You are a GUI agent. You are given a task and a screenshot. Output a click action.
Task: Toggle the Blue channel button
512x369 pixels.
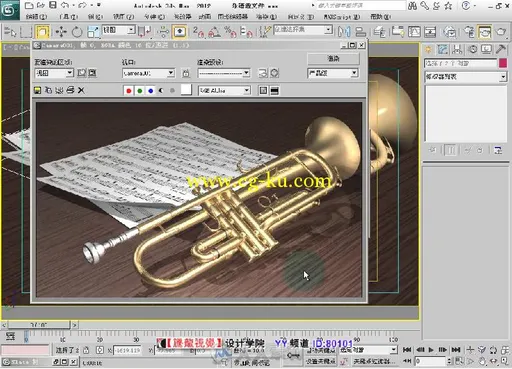point(151,90)
